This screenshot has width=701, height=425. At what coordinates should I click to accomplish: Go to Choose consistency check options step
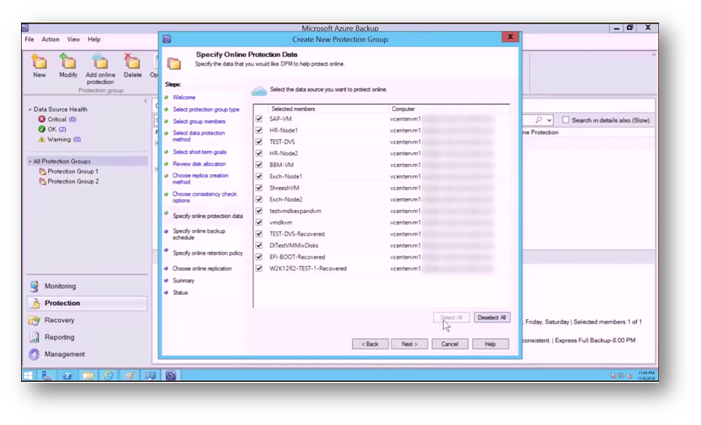(205, 197)
